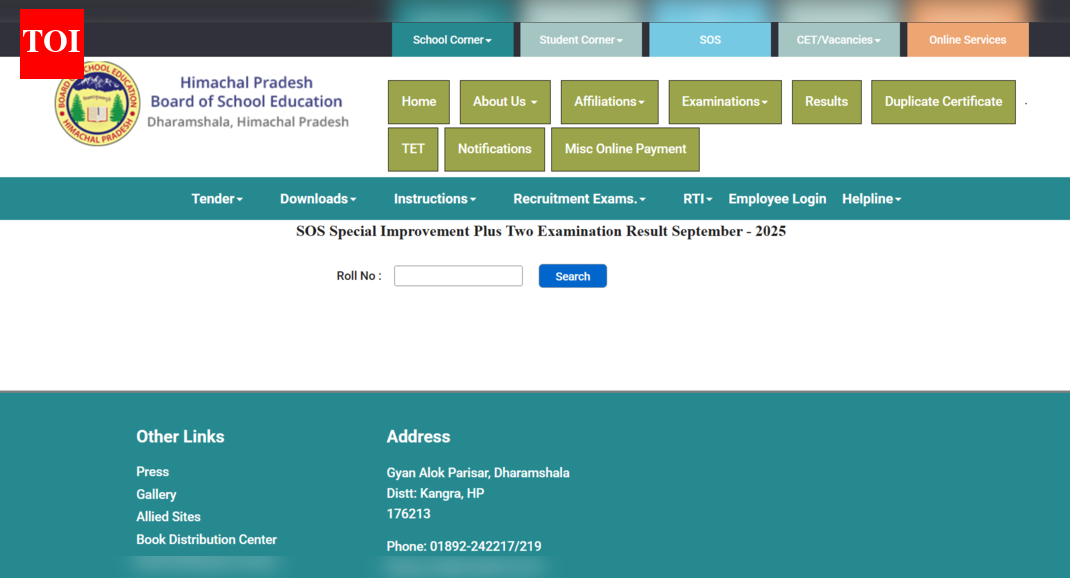The width and height of the screenshot is (1070, 578).
Task: Expand the Examinations menu
Action: [x=724, y=101]
